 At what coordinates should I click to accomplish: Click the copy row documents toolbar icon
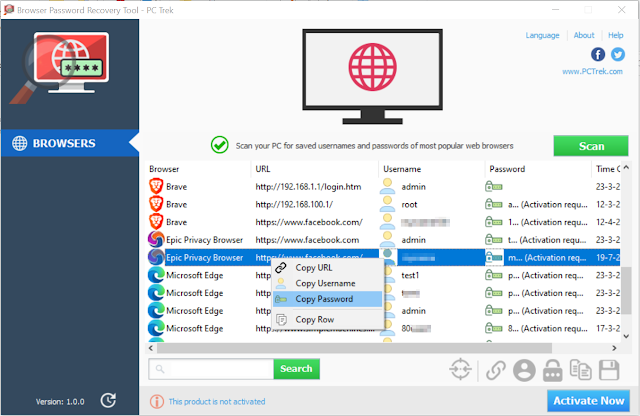pyautogui.click(x=580, y=370)
